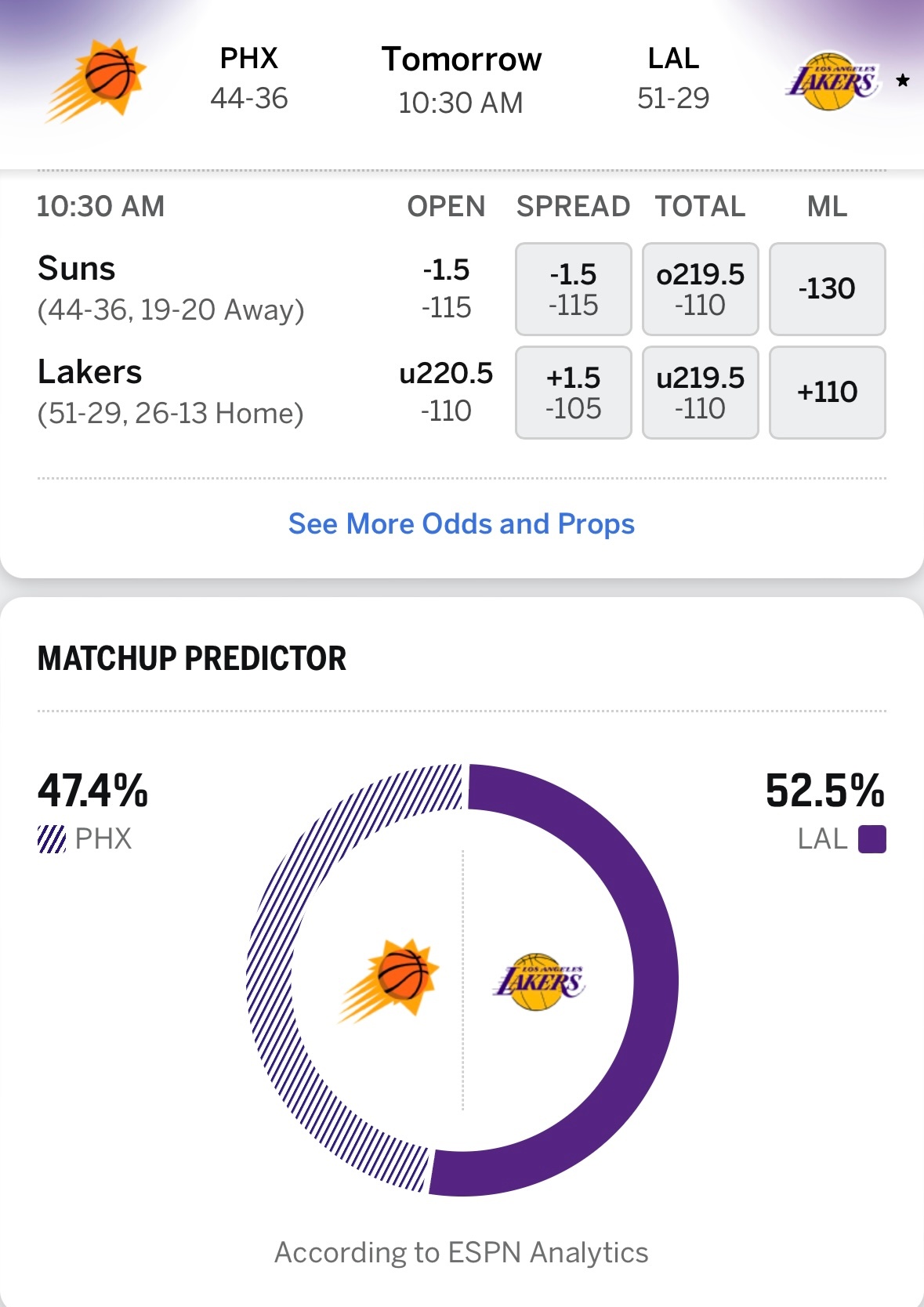Tap the striped Suns chart segment
This screenshot has width=924, height=1307.
pyautogui.click(x=270, y=979)
